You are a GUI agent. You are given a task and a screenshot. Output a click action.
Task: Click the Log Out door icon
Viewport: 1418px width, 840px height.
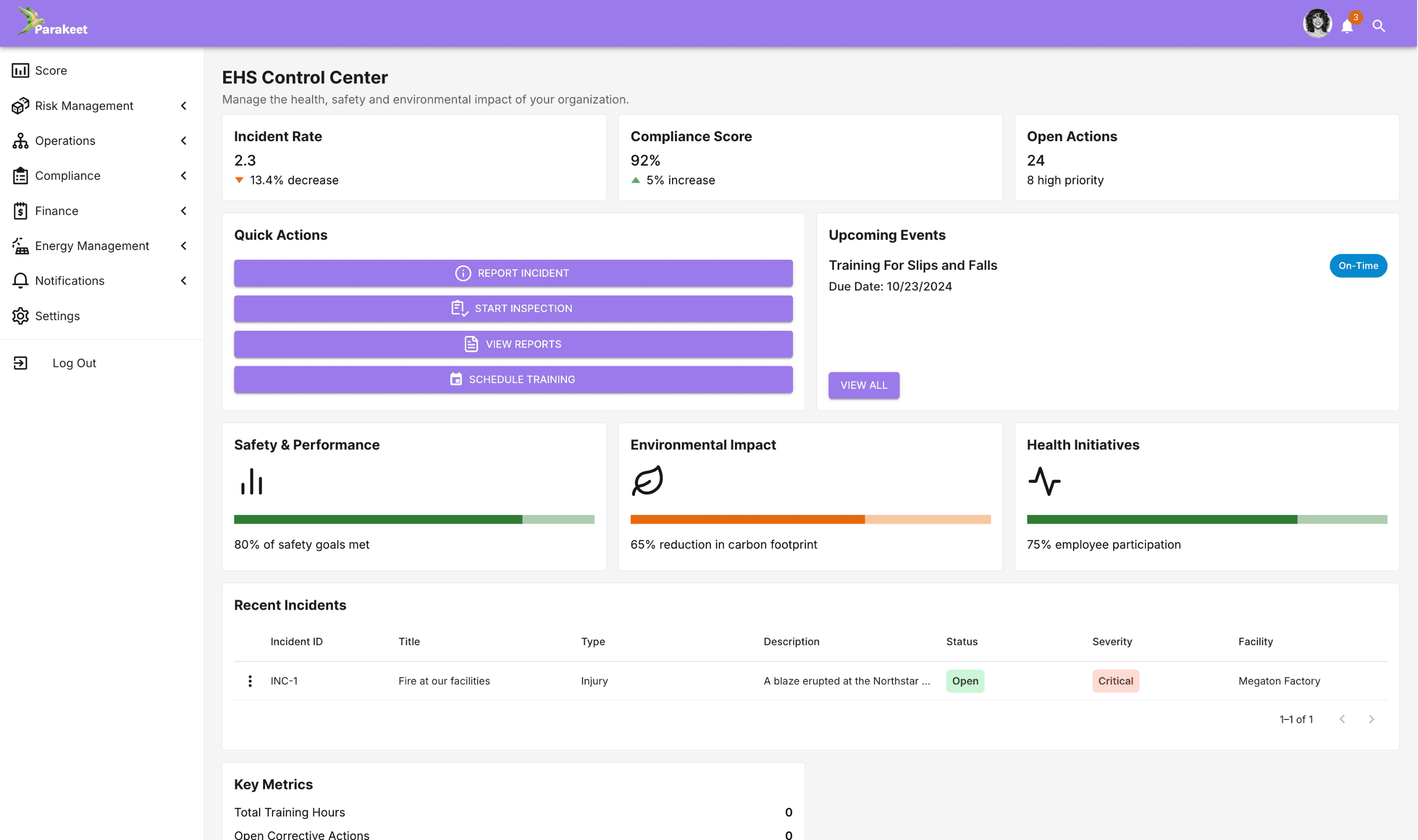click(20, 363)
